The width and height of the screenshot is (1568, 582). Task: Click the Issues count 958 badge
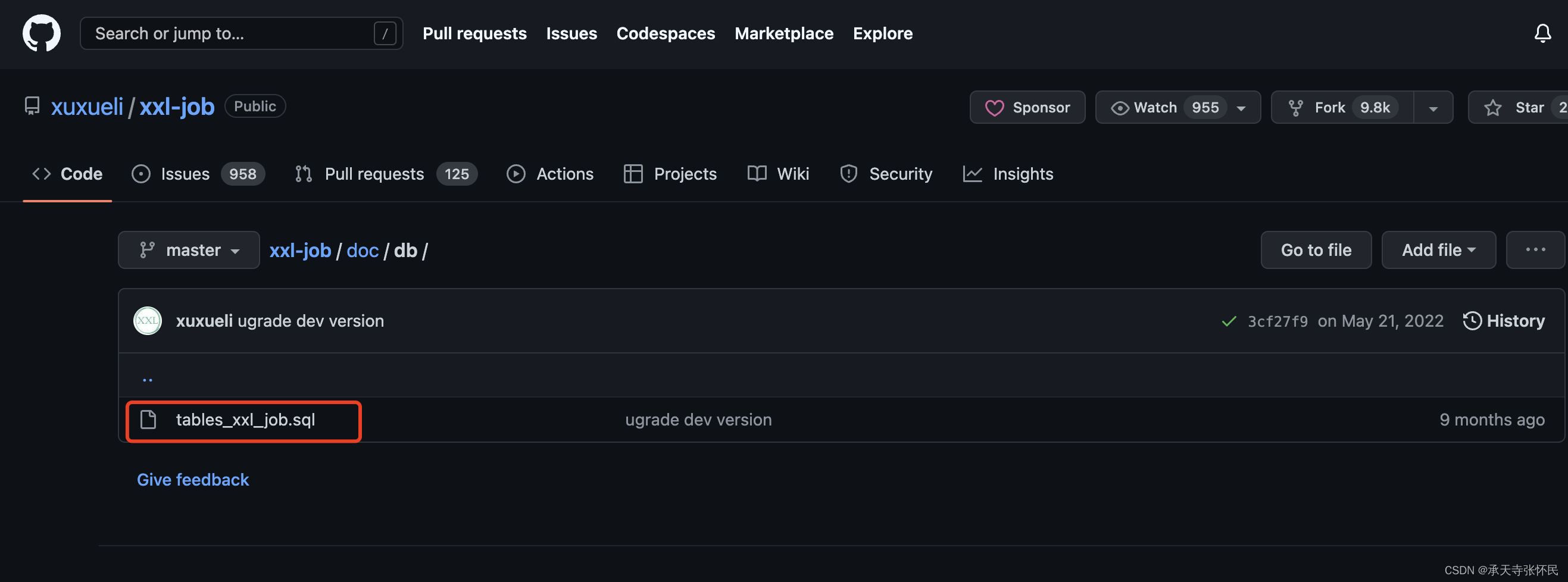pyautogui.click(x=242, y=174)
